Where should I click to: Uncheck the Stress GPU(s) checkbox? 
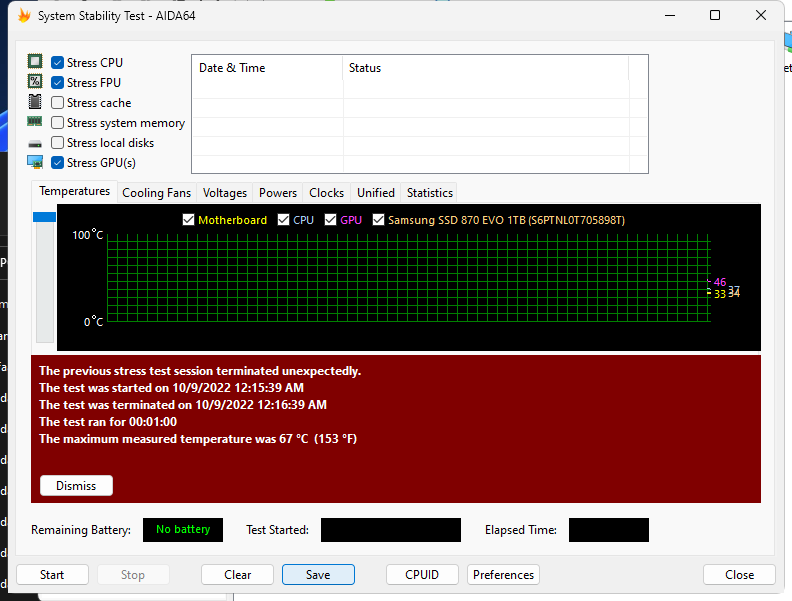pos(58,163)
